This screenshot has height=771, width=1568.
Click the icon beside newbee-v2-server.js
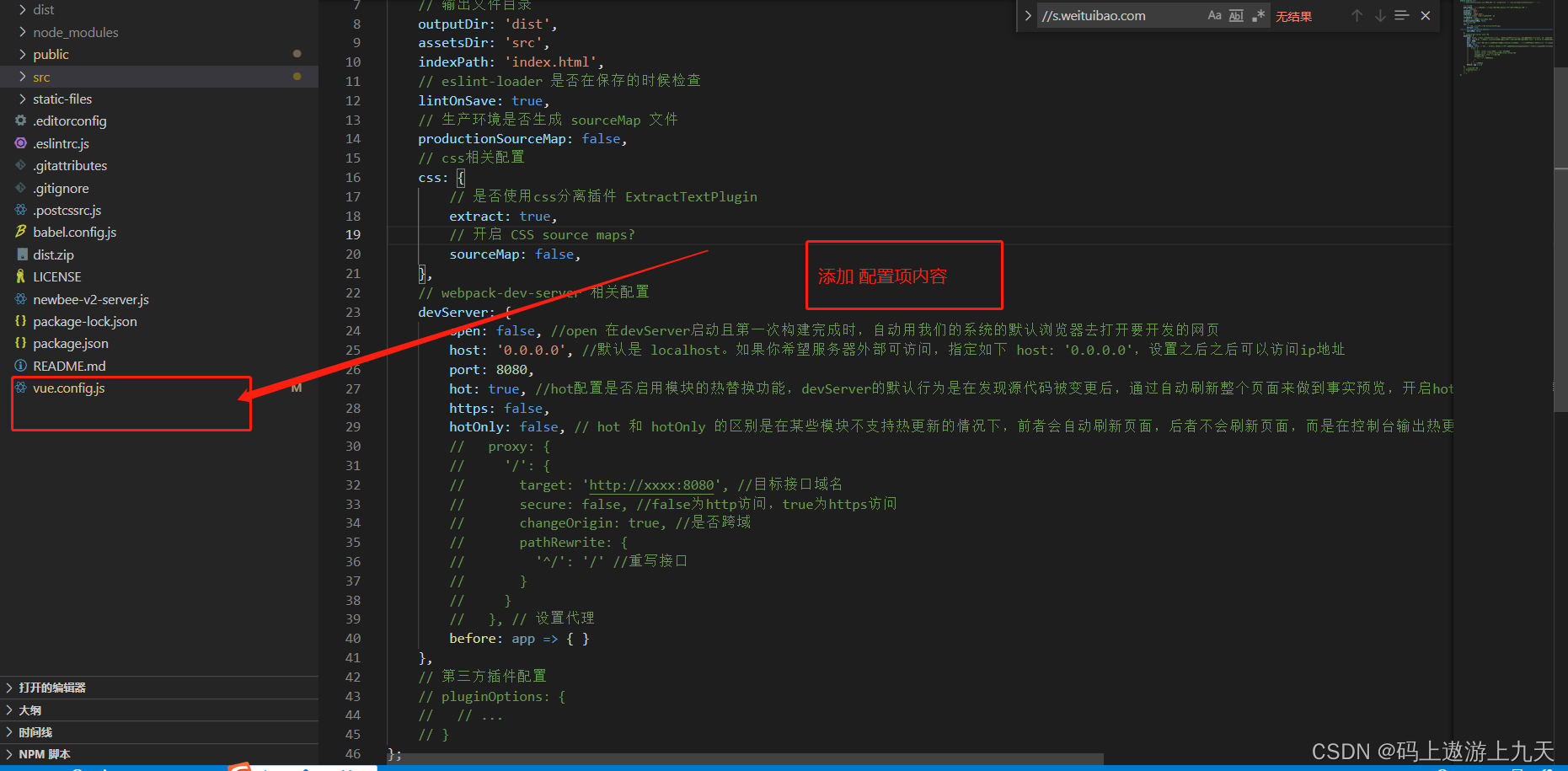click(x=21, y=299)
